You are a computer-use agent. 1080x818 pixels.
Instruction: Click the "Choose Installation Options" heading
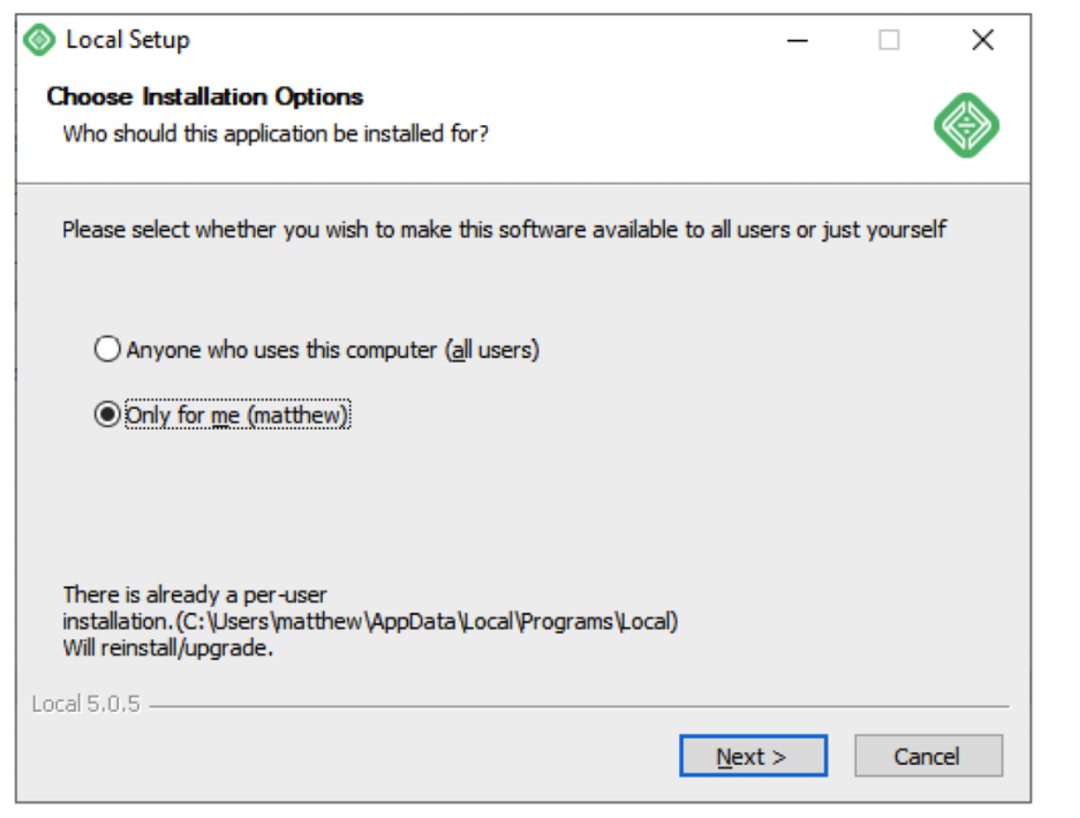pos(205,97)
